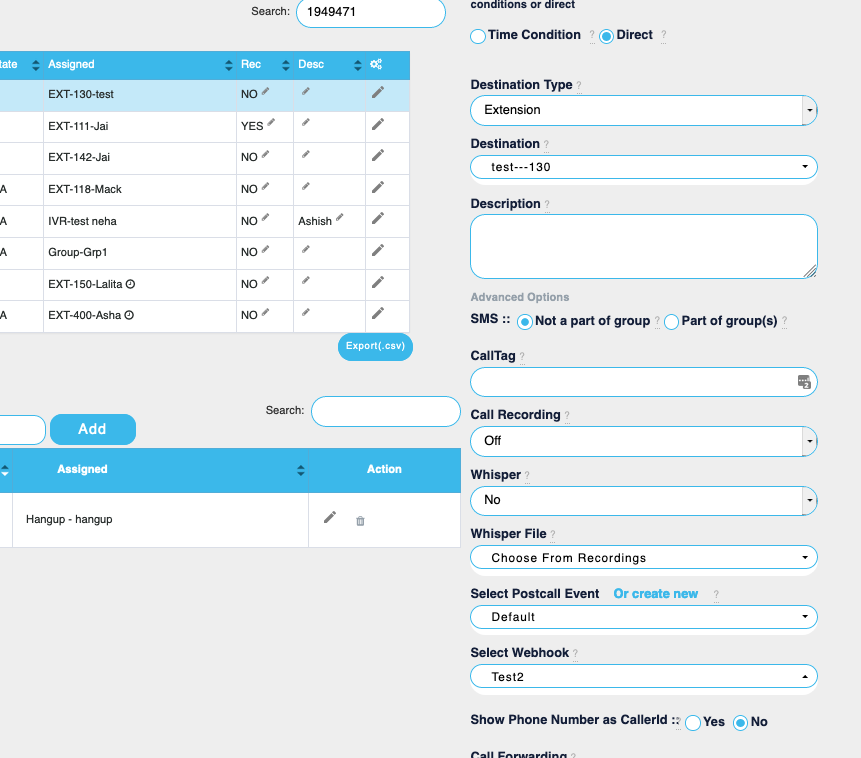
Task: Select No for Show Phone Number as CallerId
Action: (x=740, y=723)
